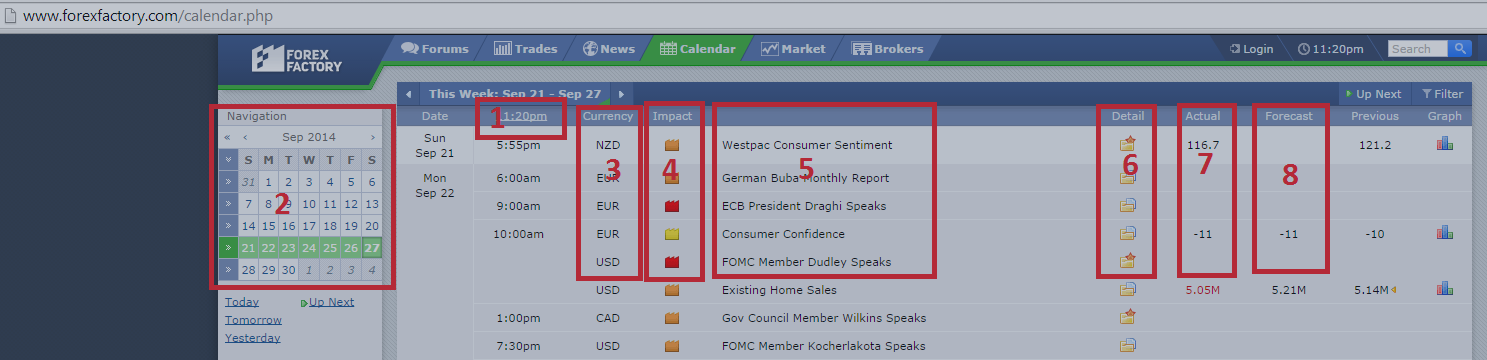Open the graph for Westpac Consumer Sentiment
1487x360 pixels.
[1444, 144]
